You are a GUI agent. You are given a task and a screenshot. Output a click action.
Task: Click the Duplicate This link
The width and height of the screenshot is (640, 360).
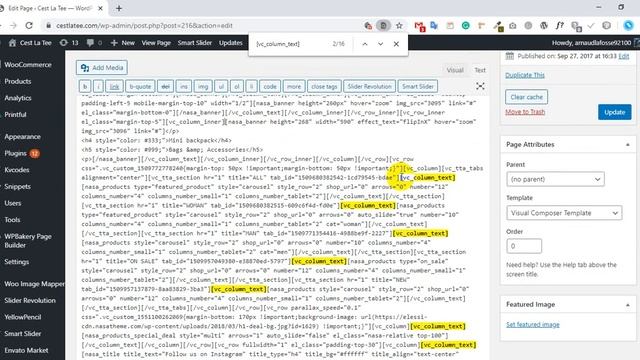pos(525,75)
